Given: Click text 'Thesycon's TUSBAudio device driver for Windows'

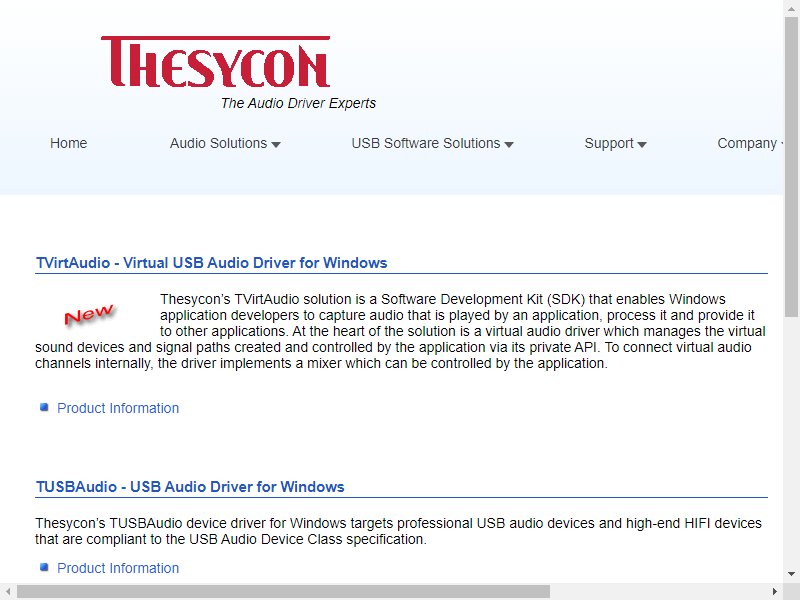Looking at the screenshot, I should tap(191, 523).
